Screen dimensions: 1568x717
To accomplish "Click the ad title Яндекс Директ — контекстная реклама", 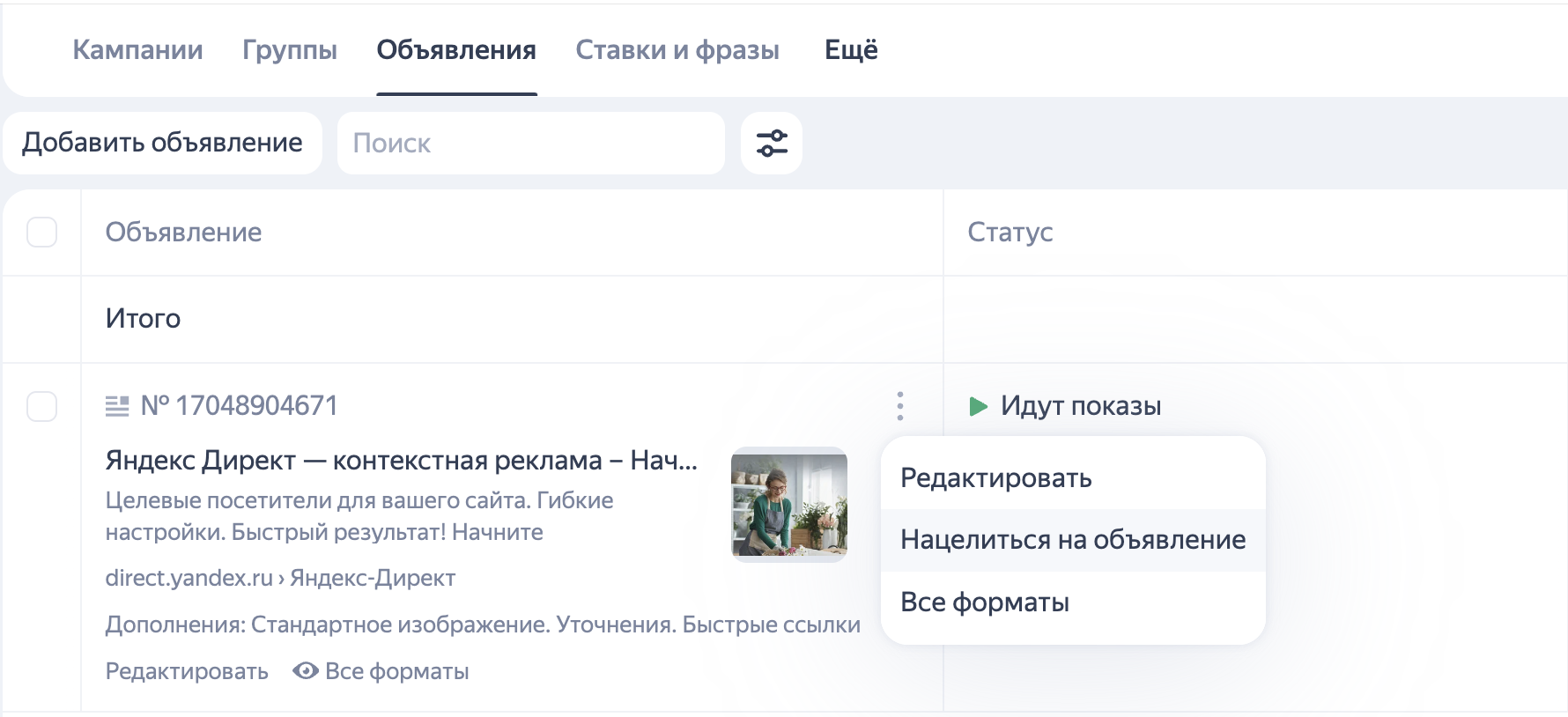I will 401,460.
